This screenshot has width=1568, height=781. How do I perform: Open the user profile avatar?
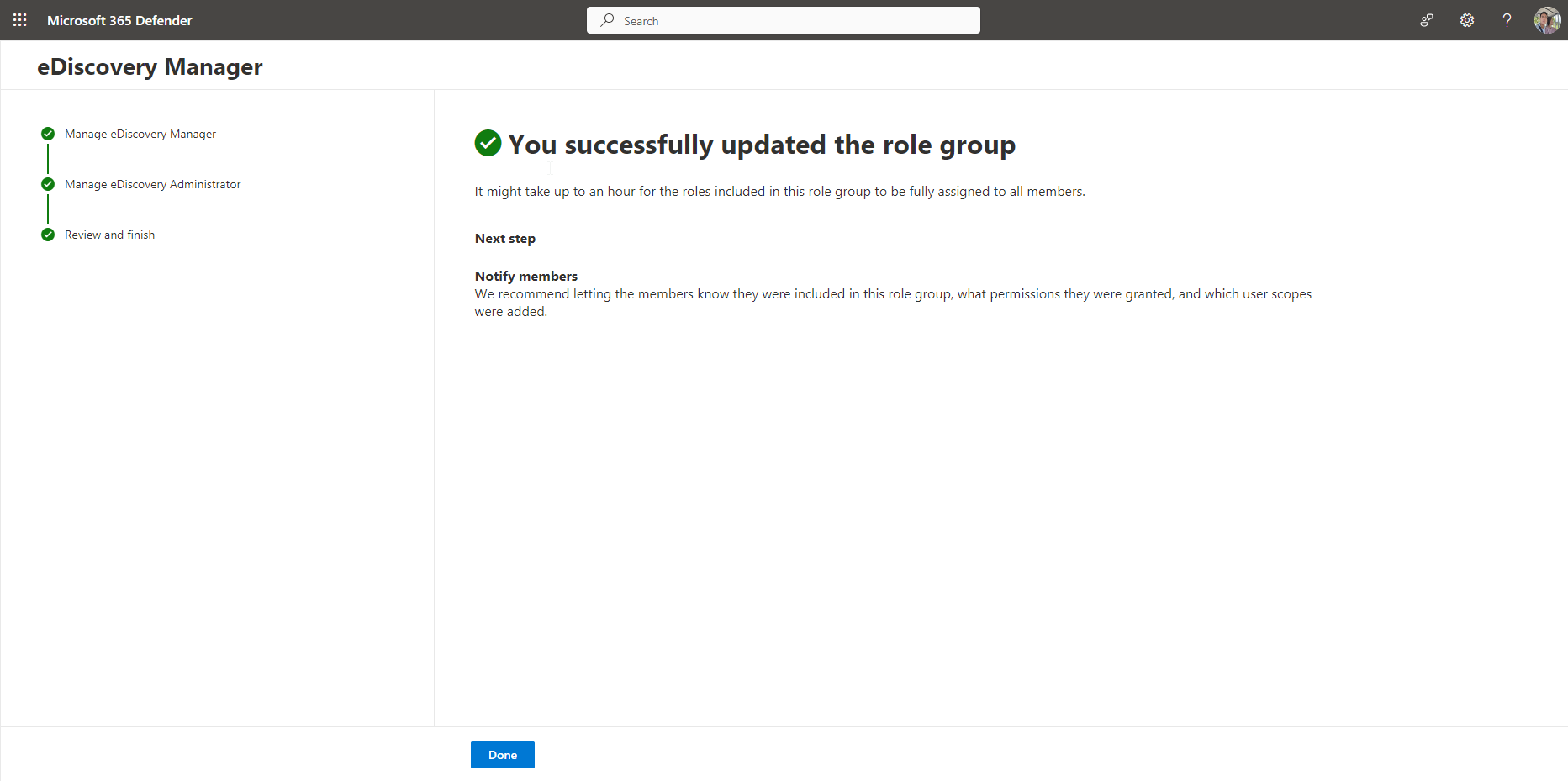(1547, 20)
